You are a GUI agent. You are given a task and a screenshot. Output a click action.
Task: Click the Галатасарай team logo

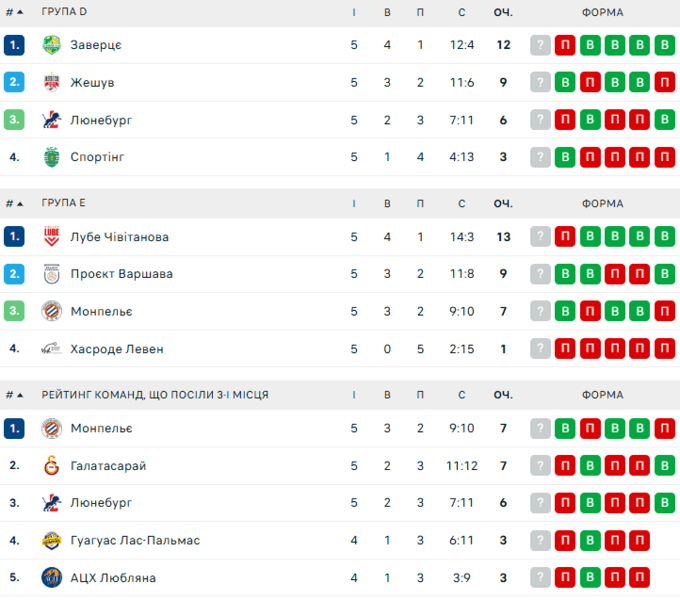tap(52, 465)
